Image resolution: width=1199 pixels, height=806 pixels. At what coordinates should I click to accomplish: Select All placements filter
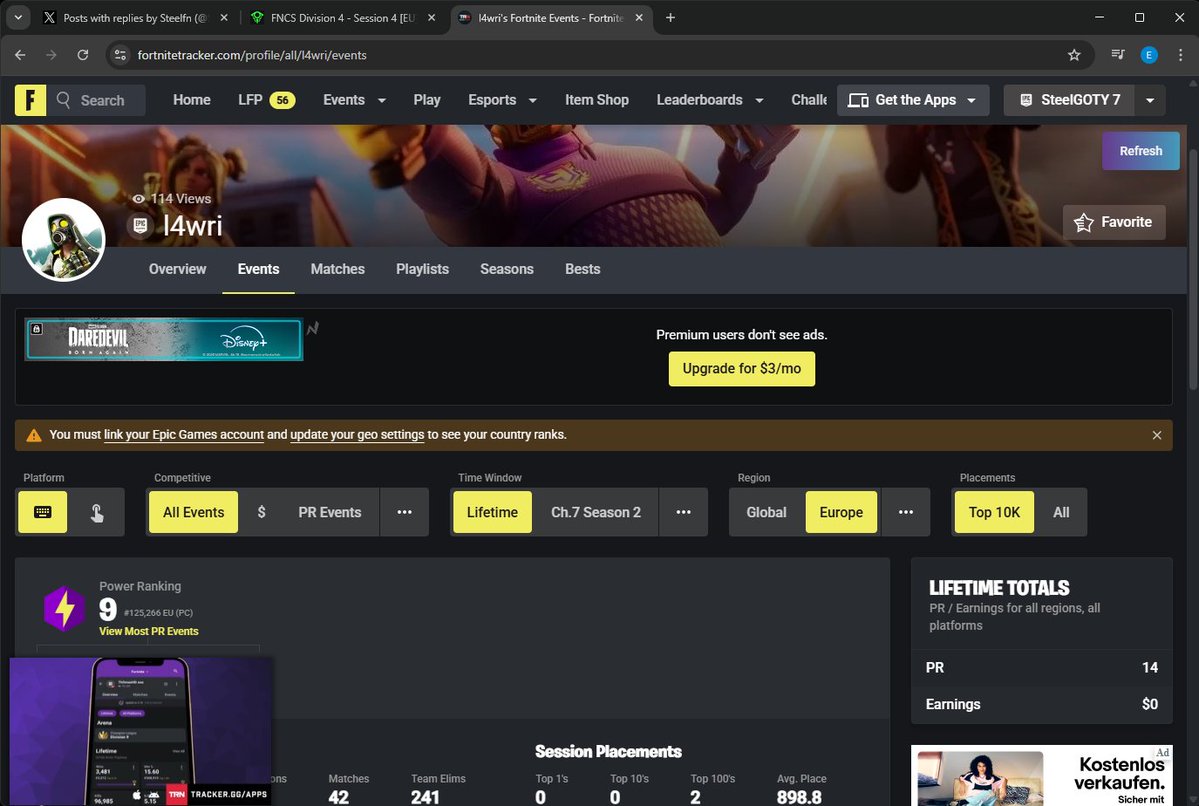[x=1061, y=512]
